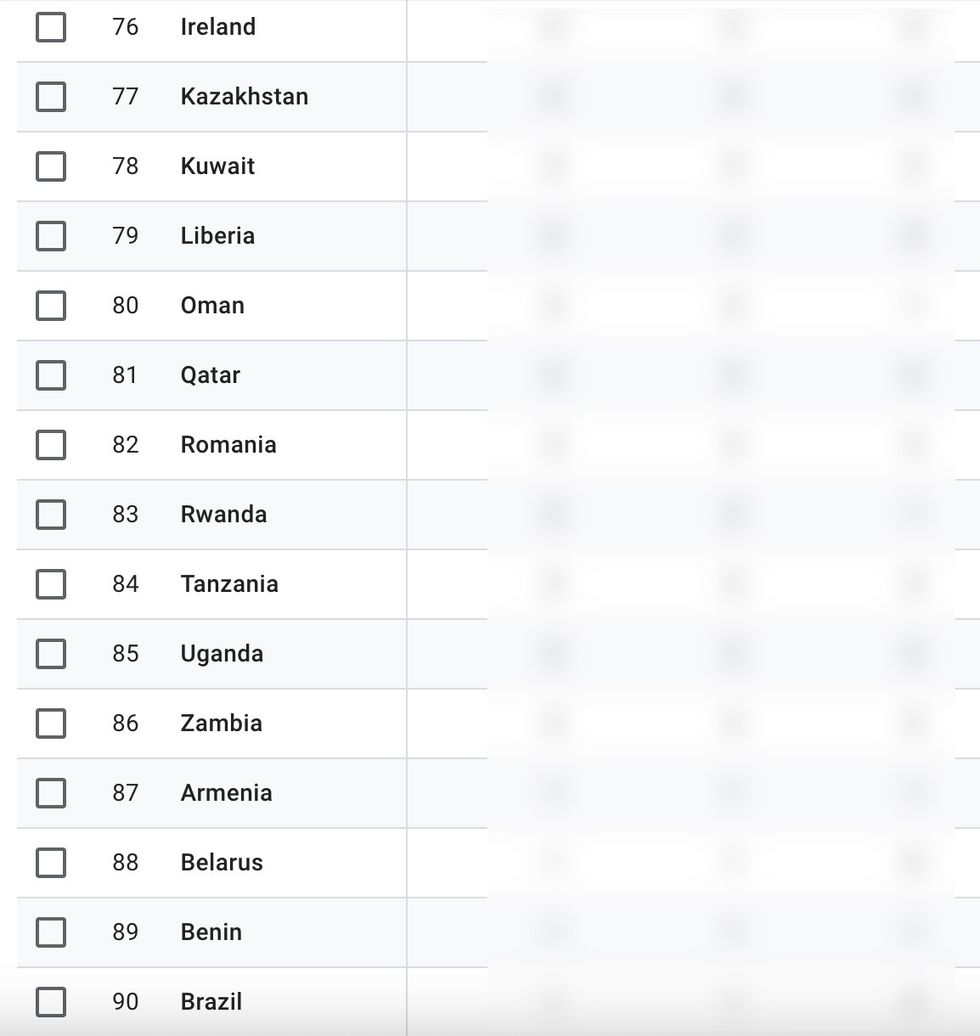Select the Kazakhstan row checkbox
The width and height of the screenshot is (980, 1036).
(51, 97)
